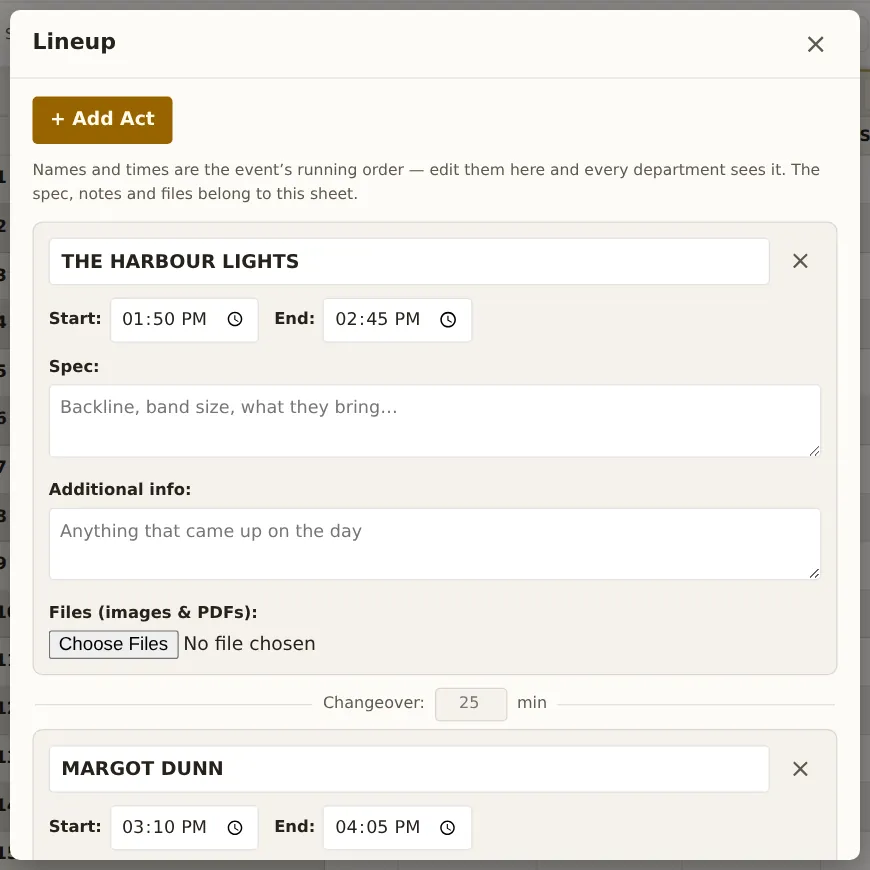Remove the Margot Dunn act

tap(800, 769)
